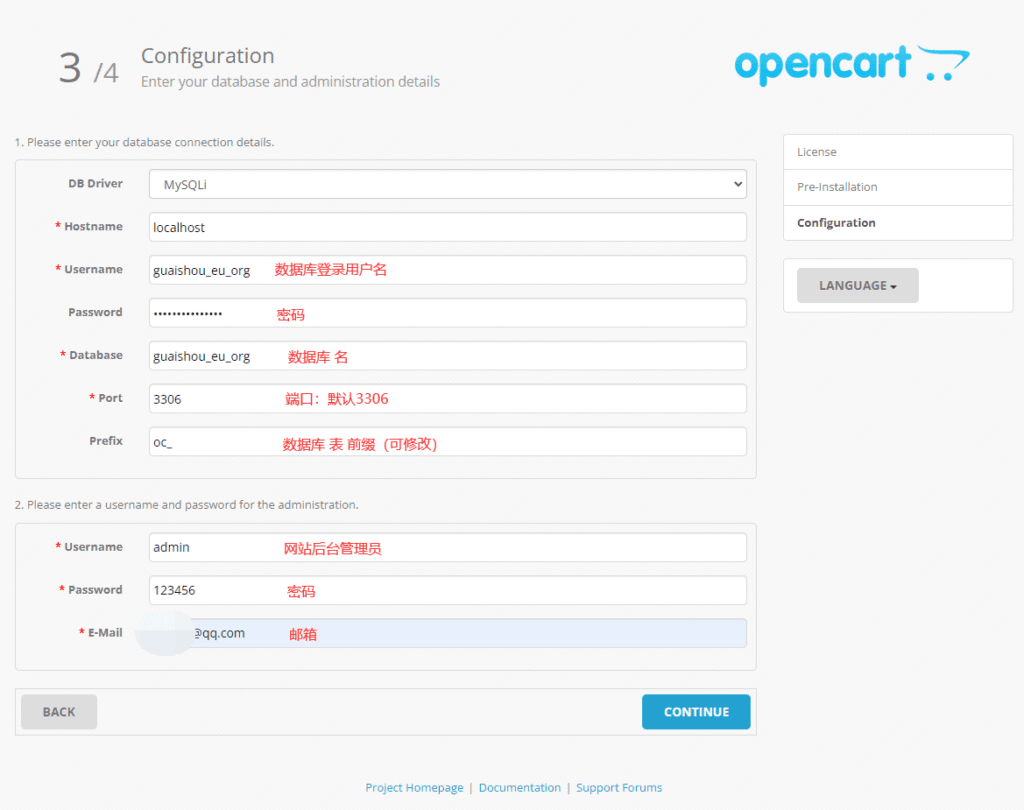This screenshot has width=1024, height=810.
Task: Open the Documentation link
Action: click(x=520, y=787)
